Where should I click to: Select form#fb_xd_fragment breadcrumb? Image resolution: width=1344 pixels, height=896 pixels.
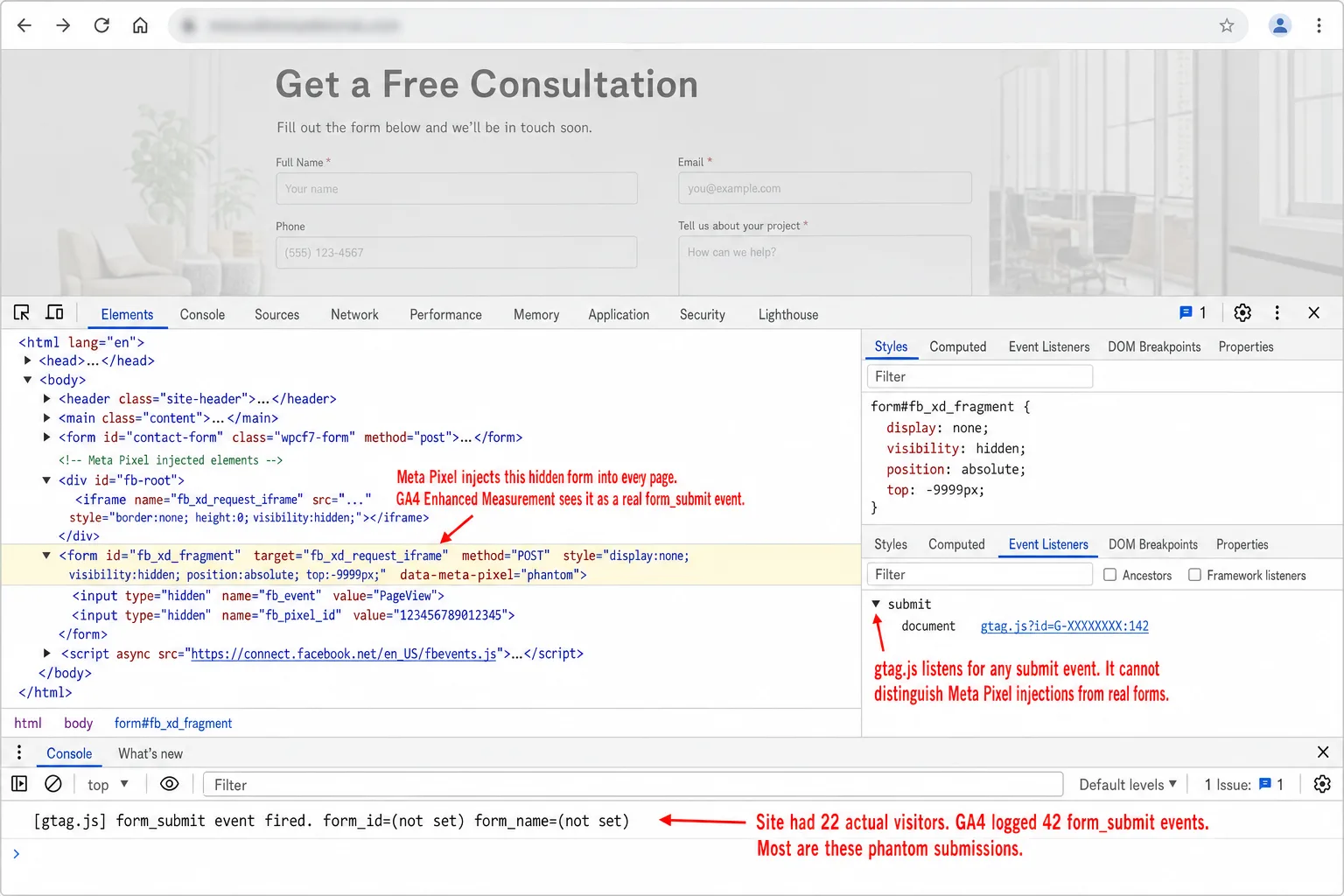(173, 723)
